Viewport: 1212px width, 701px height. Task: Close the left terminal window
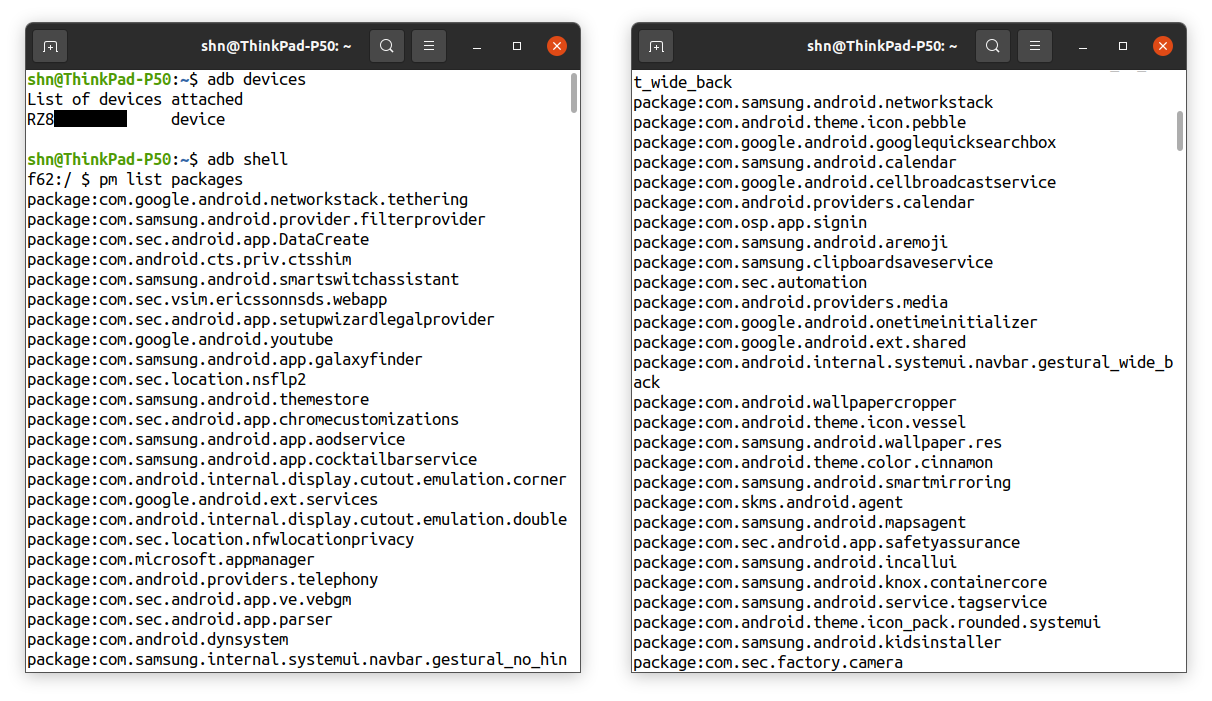click(x=557, y=46)
